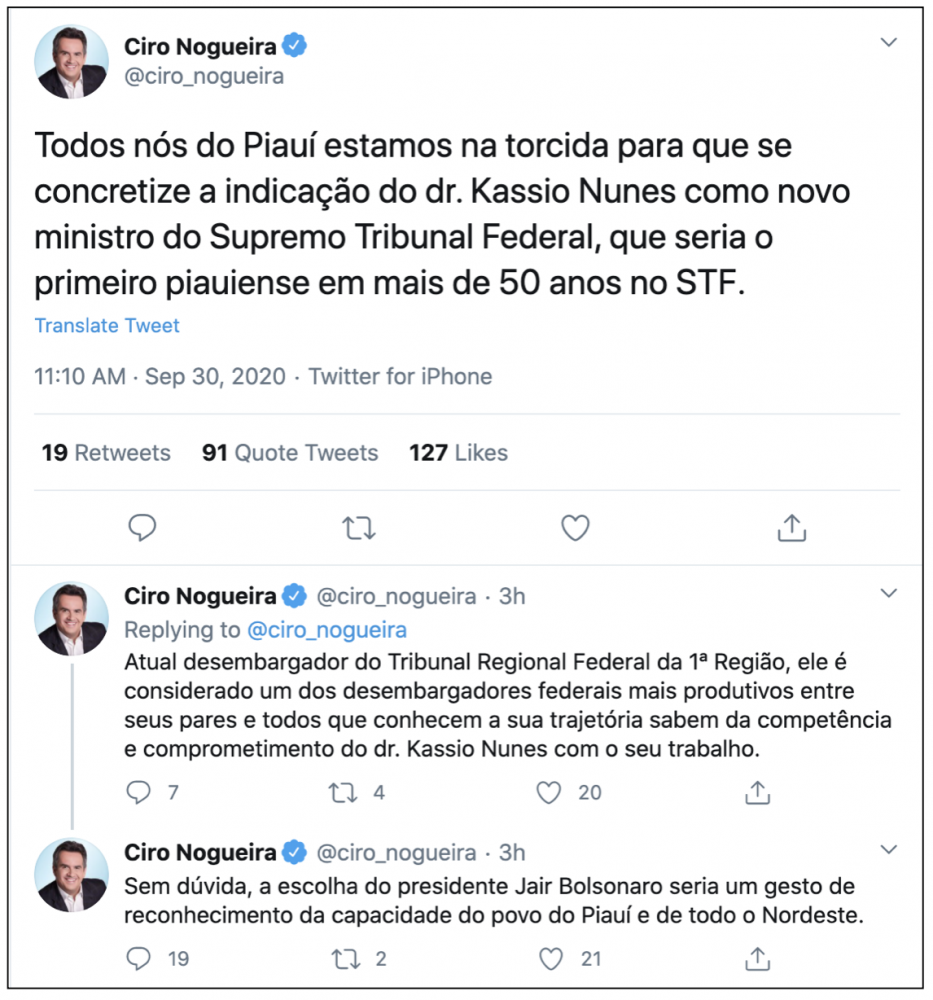Show the 127 Likes list
Image resolution: width=933 pixels, height=1000 pixels.
[458, 453]
